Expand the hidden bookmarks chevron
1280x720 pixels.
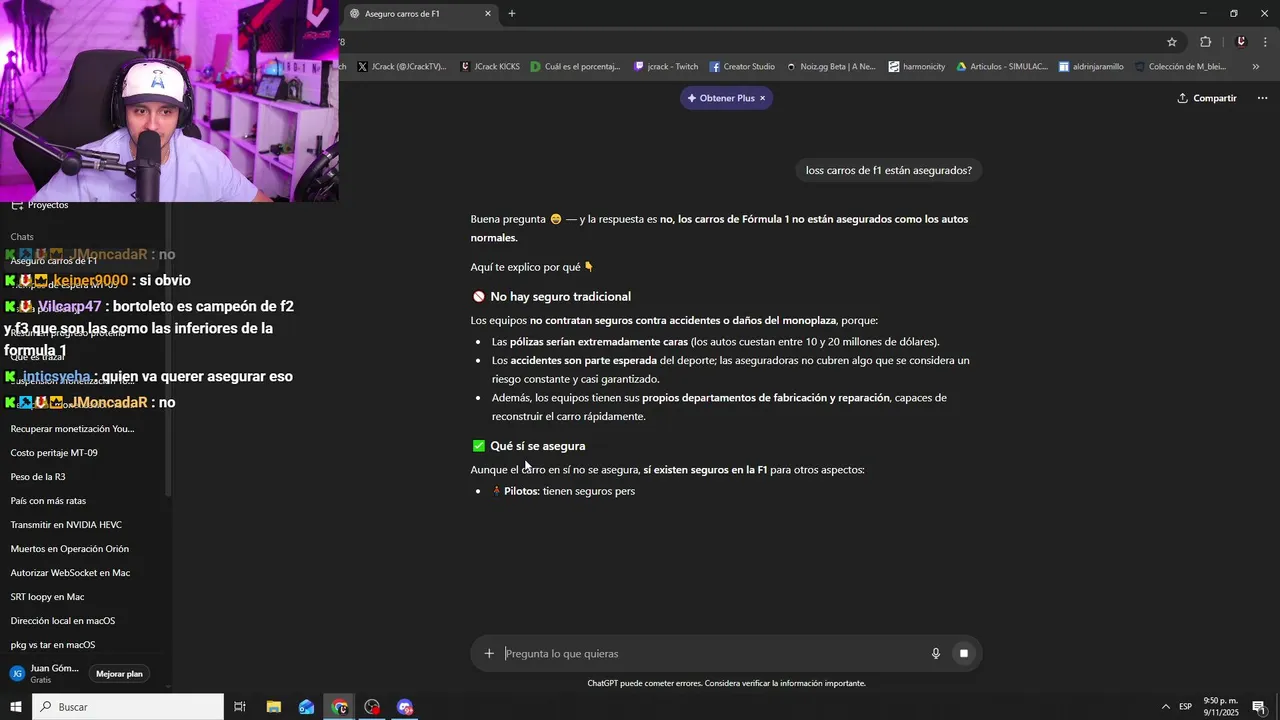(1256, 67)
